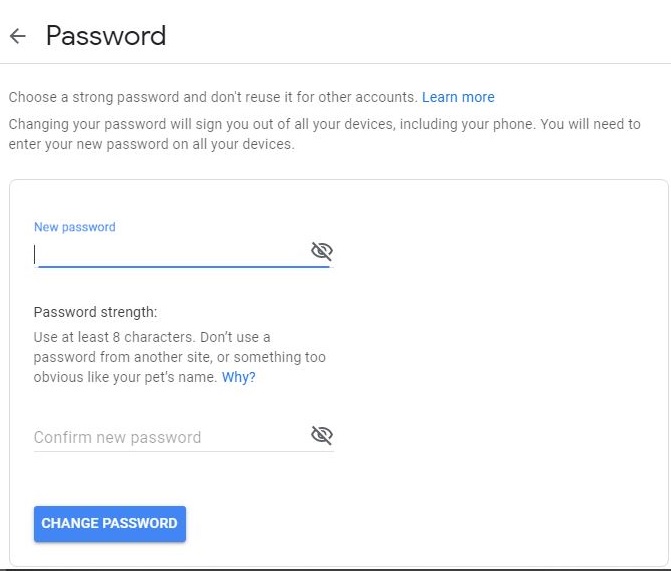Focus the Confirm new password field
This screenshot has width=671, height=571.
click(x=171, y=437)
